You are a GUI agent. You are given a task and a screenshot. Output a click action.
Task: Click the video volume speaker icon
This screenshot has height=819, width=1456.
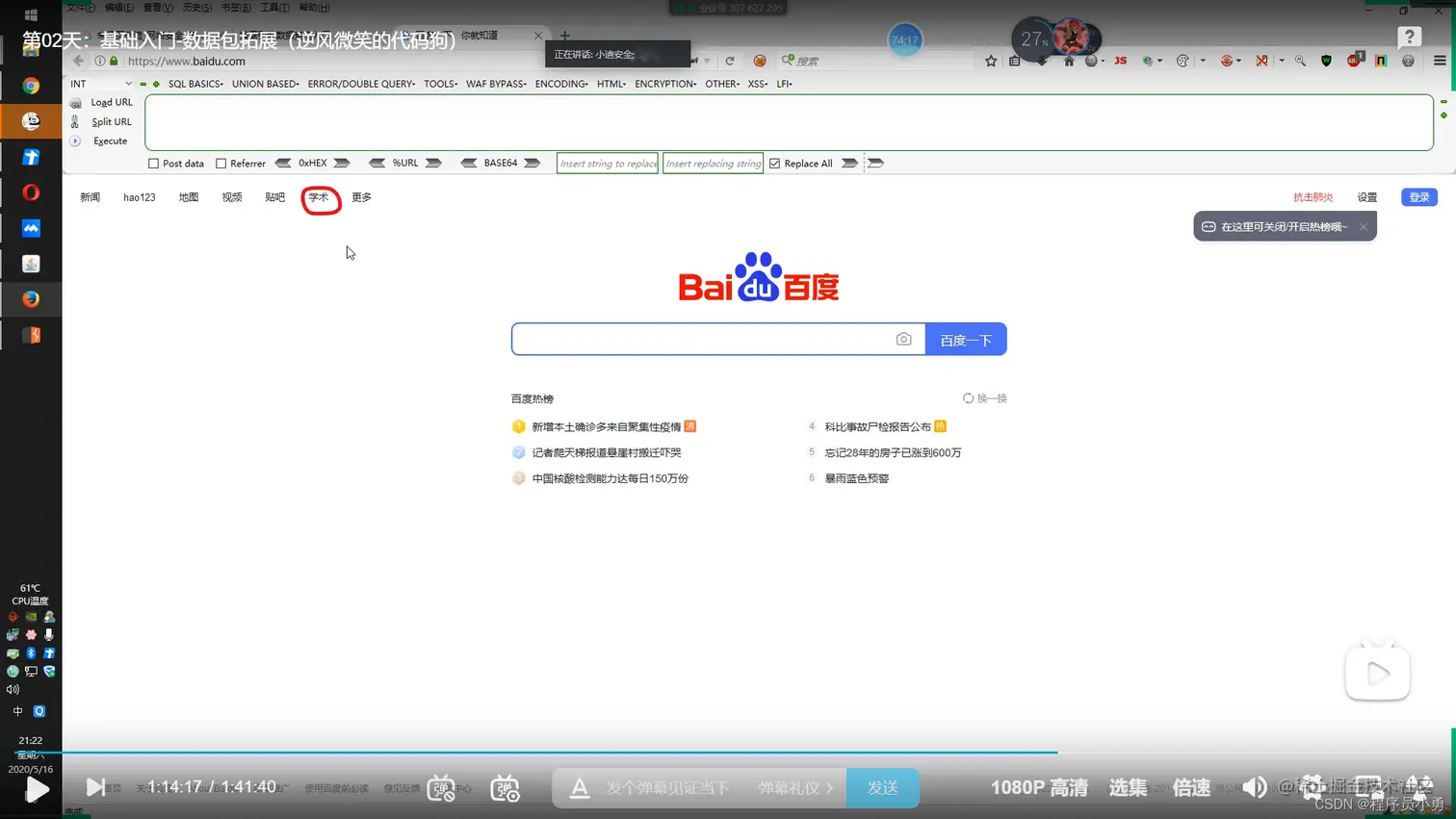click(1254, 787)
